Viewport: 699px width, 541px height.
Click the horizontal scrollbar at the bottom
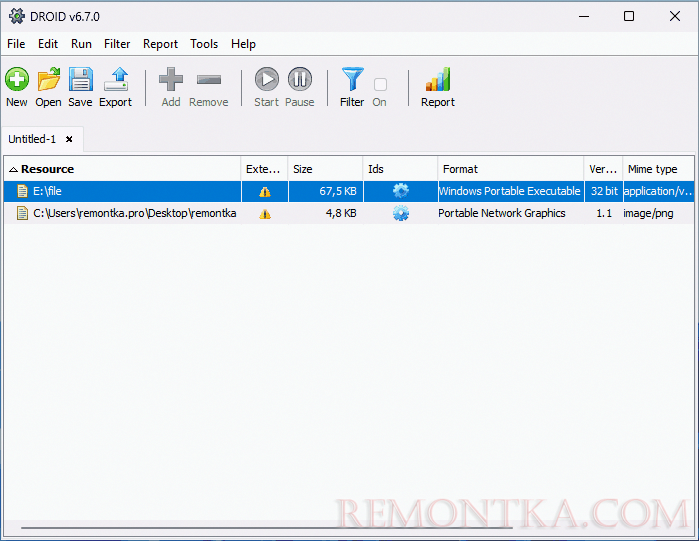click(x=267, y=528)
